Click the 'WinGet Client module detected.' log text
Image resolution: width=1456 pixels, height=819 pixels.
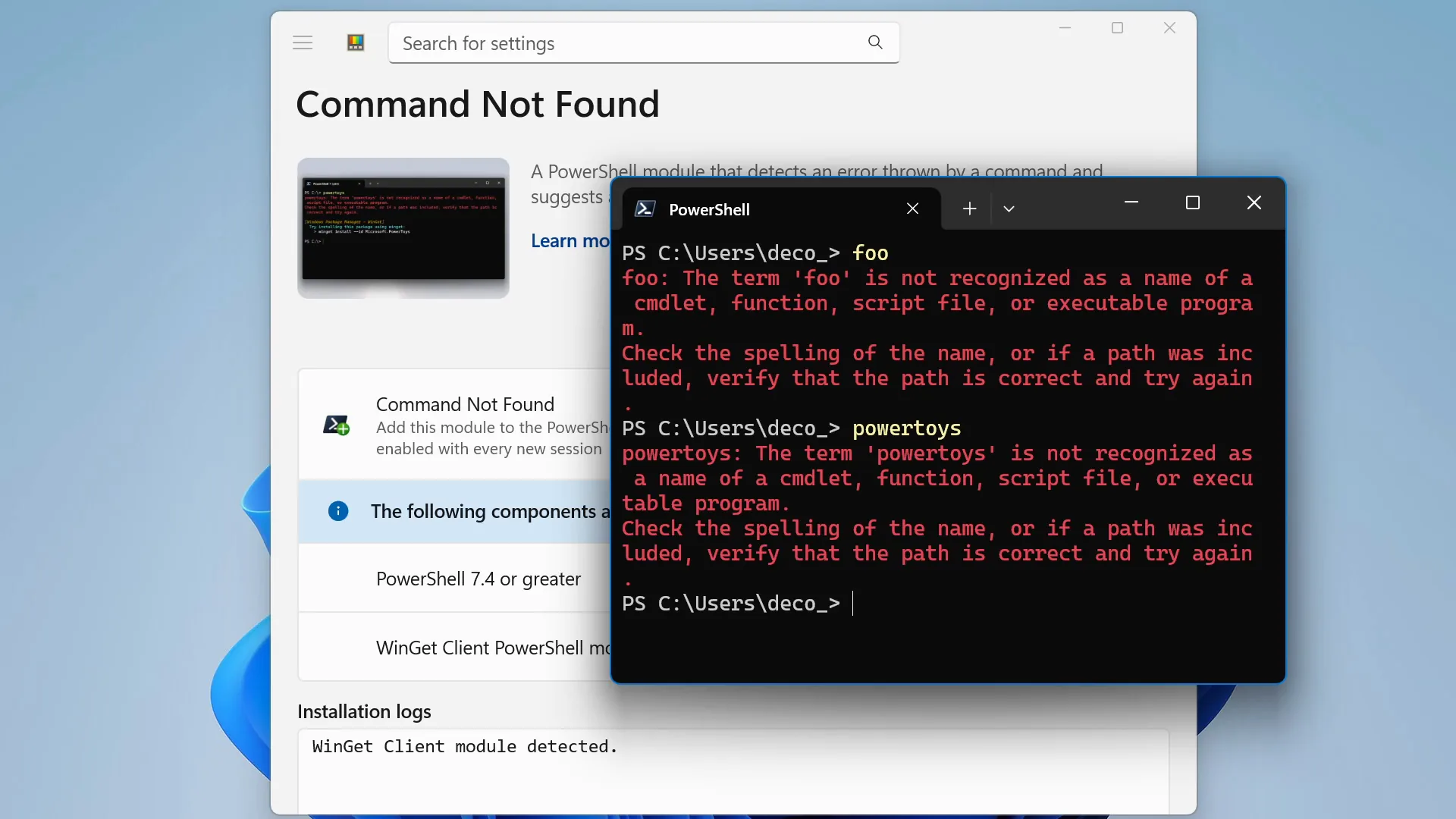[465, 746]
